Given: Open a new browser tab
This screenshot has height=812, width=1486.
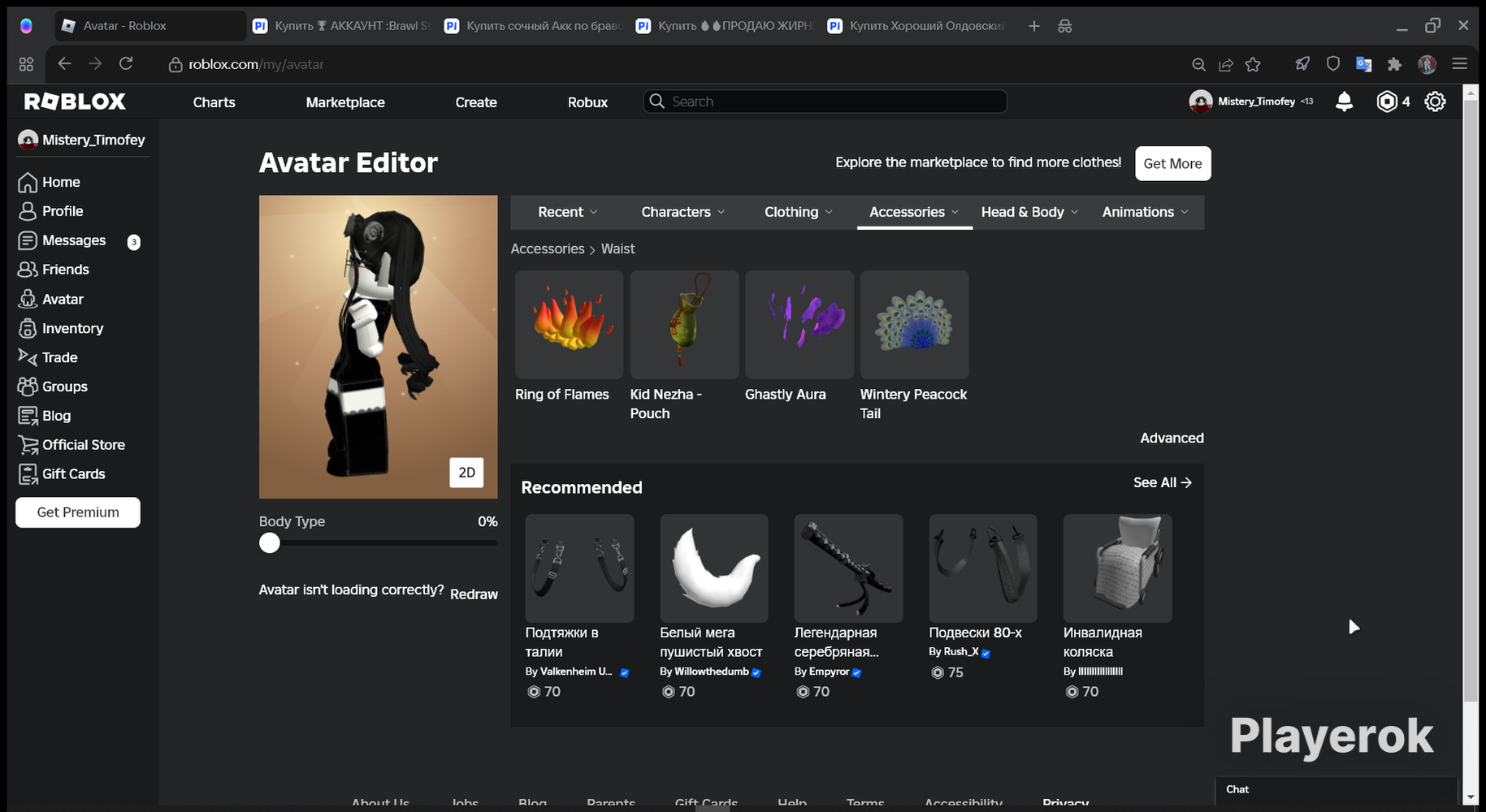Looking at the screenshot, I should tap(1033, 26).
